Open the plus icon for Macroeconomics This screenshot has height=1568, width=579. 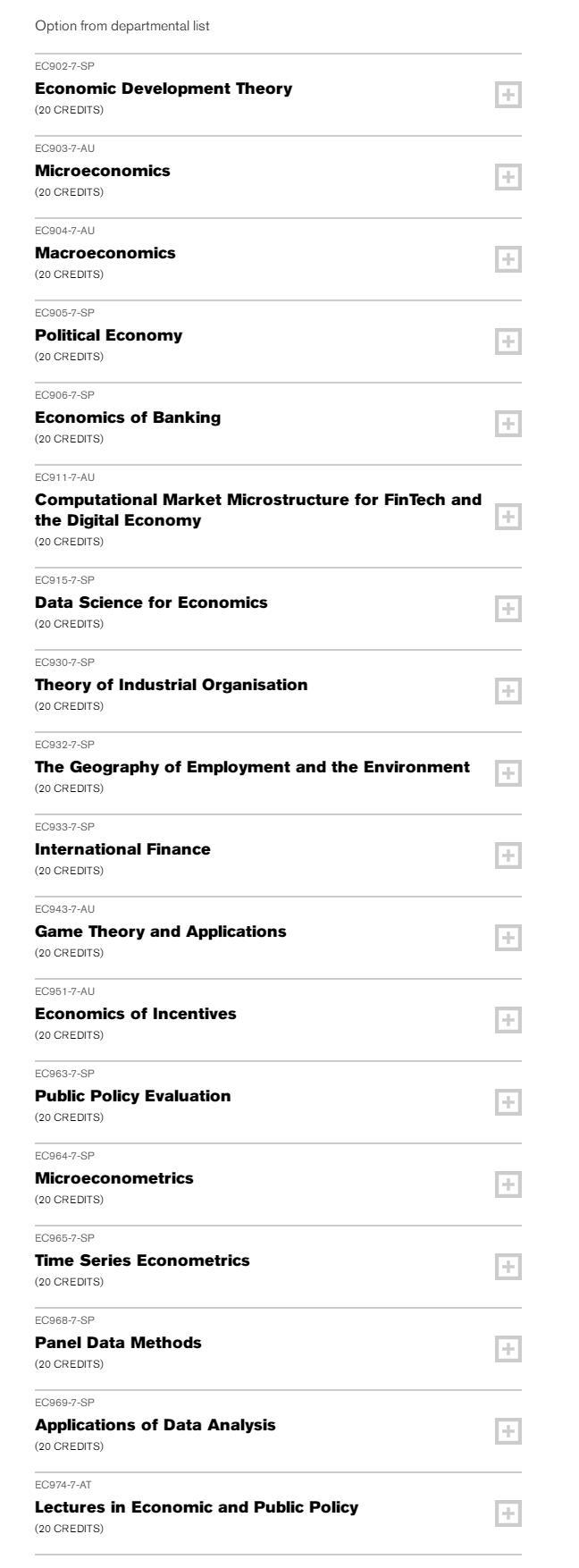coord(508,259)
